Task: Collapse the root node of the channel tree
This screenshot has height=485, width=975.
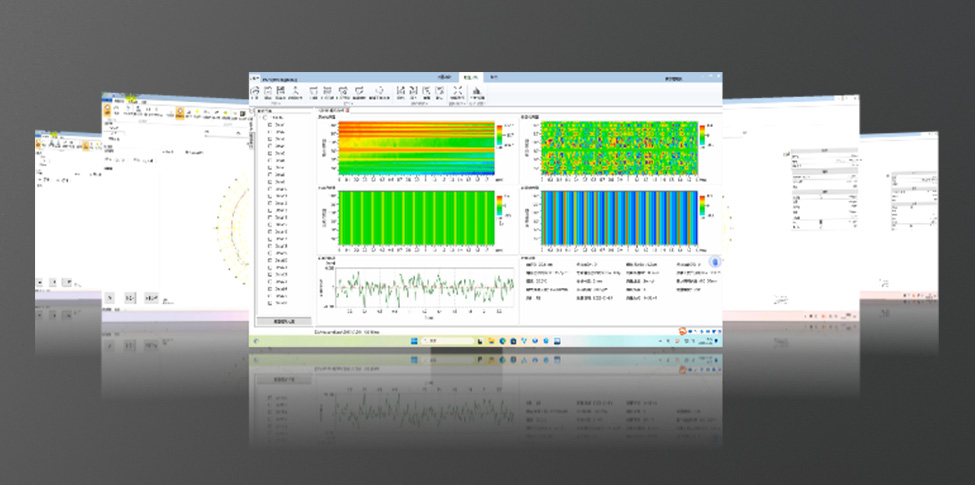Action: pyautogui.click(x=259, y=118)
